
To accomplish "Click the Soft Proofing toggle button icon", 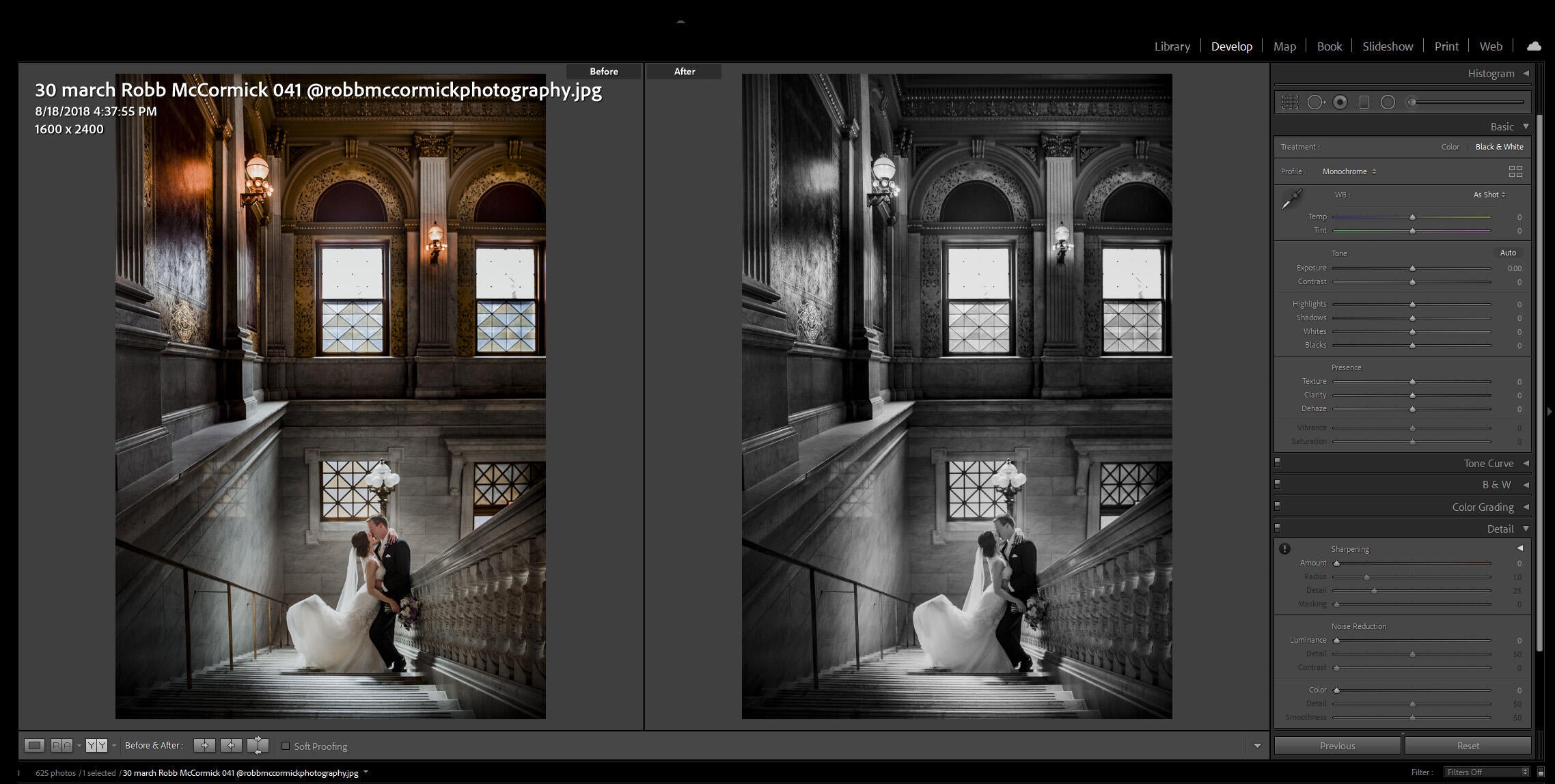I will 284,746.
